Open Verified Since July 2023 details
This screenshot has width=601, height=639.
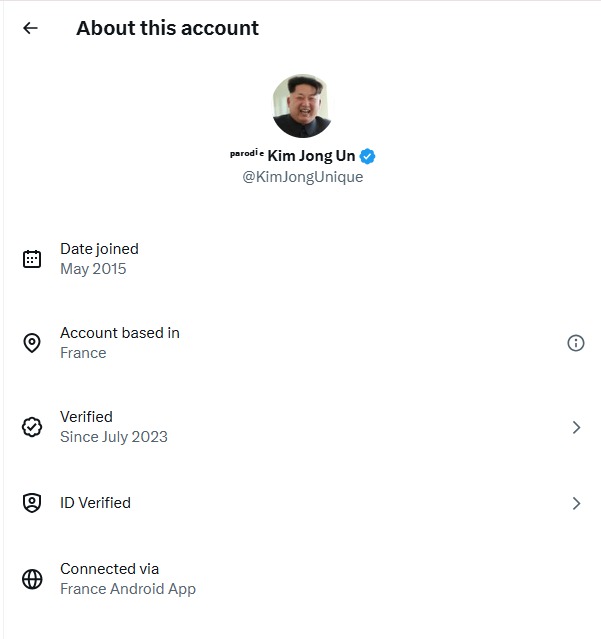click(113, 427)
